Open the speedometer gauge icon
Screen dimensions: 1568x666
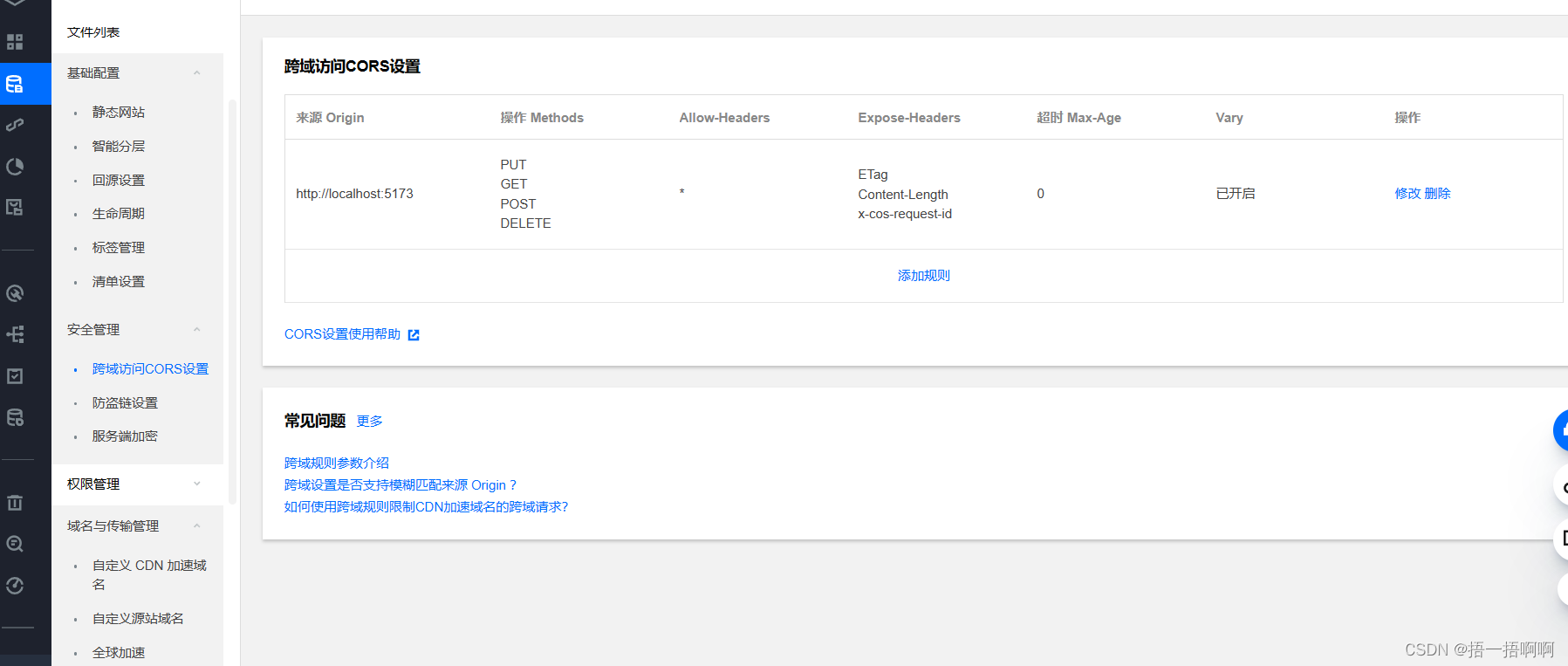[x=15, y=586]
